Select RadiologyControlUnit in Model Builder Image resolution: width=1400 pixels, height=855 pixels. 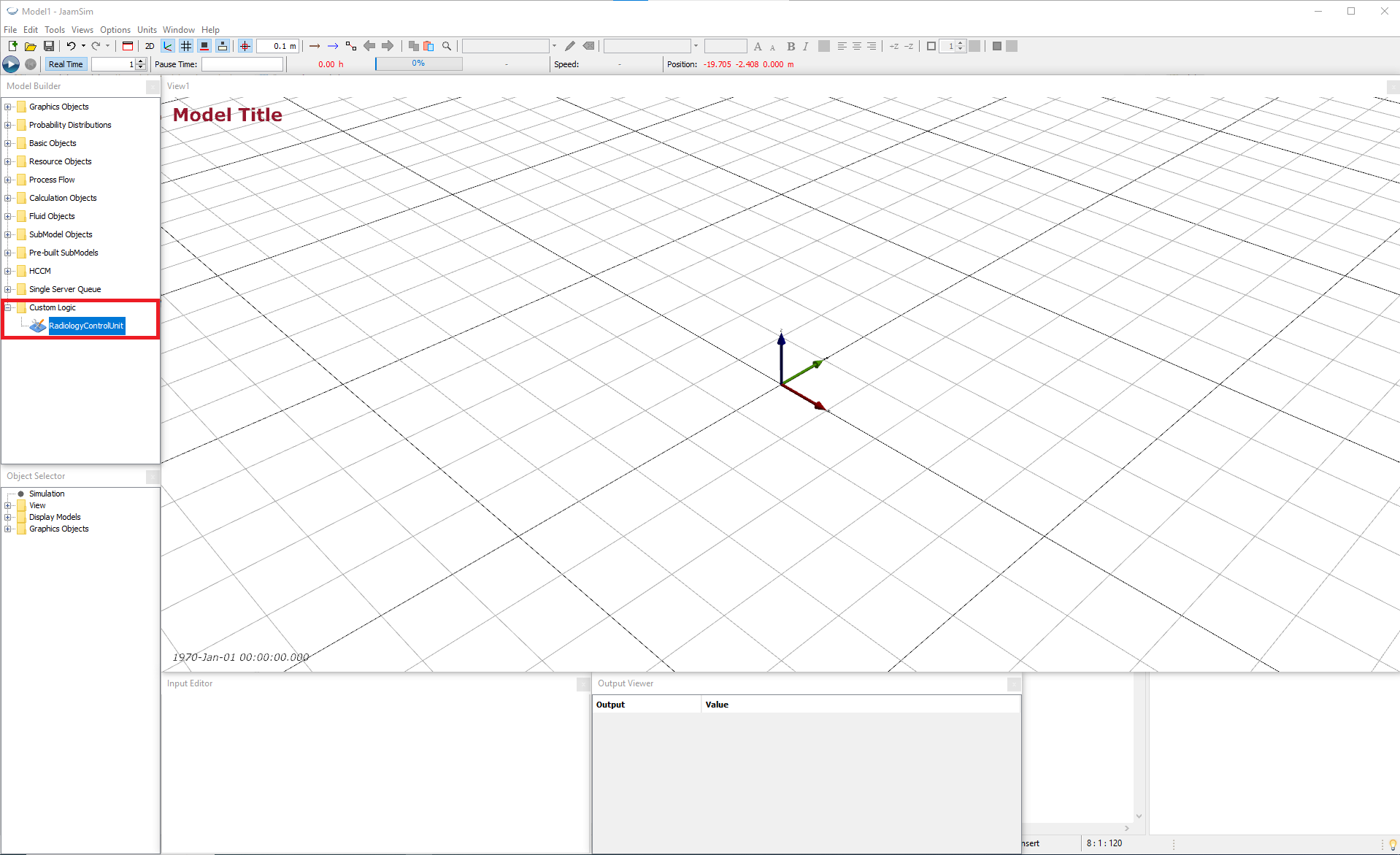(x=85, y=326)
